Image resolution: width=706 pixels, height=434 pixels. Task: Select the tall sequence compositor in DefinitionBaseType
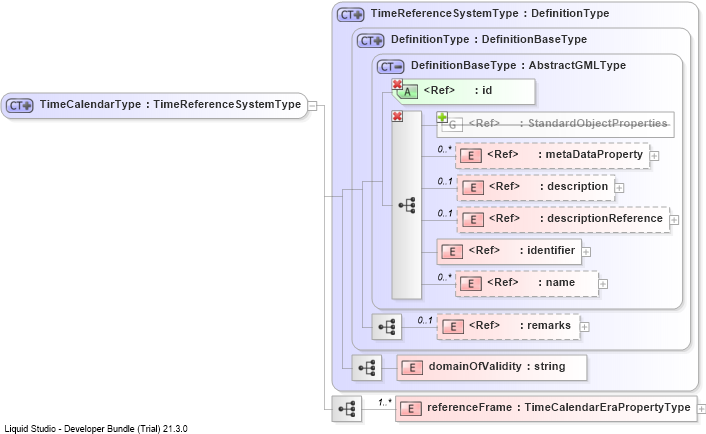point(407,205)
